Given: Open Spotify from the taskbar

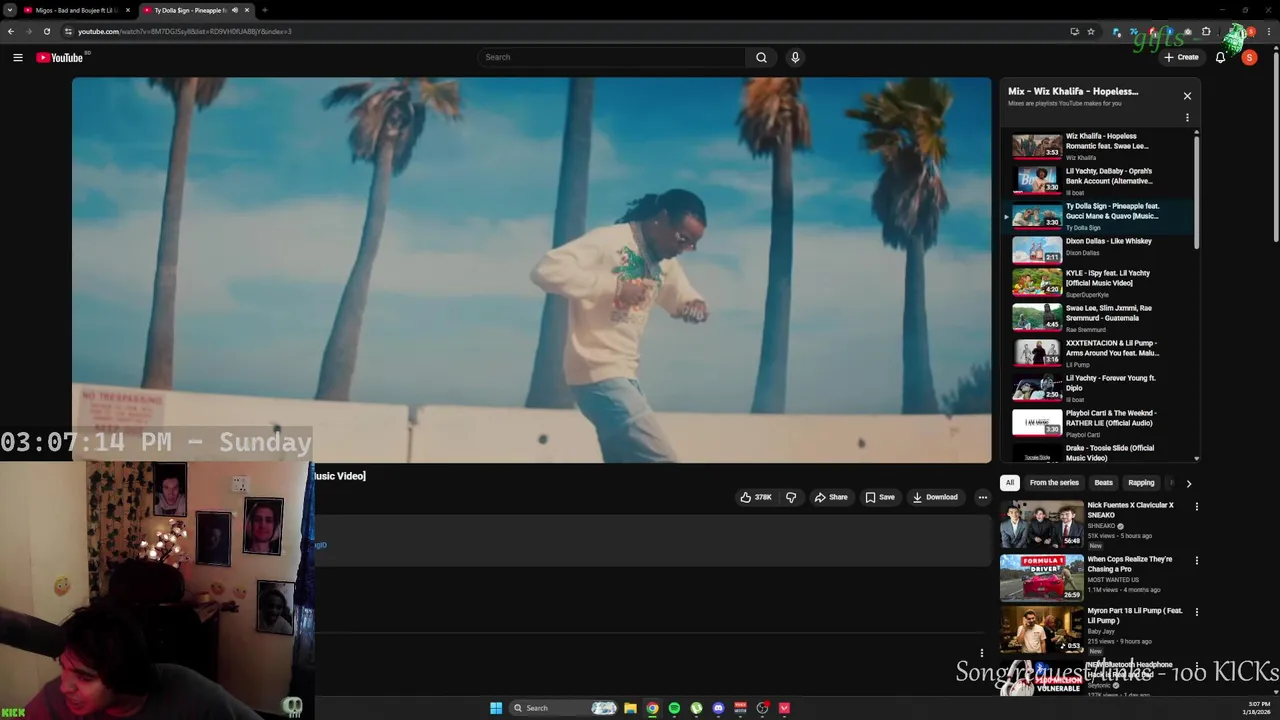Looking at the screenshot, I should click(674, 708).
